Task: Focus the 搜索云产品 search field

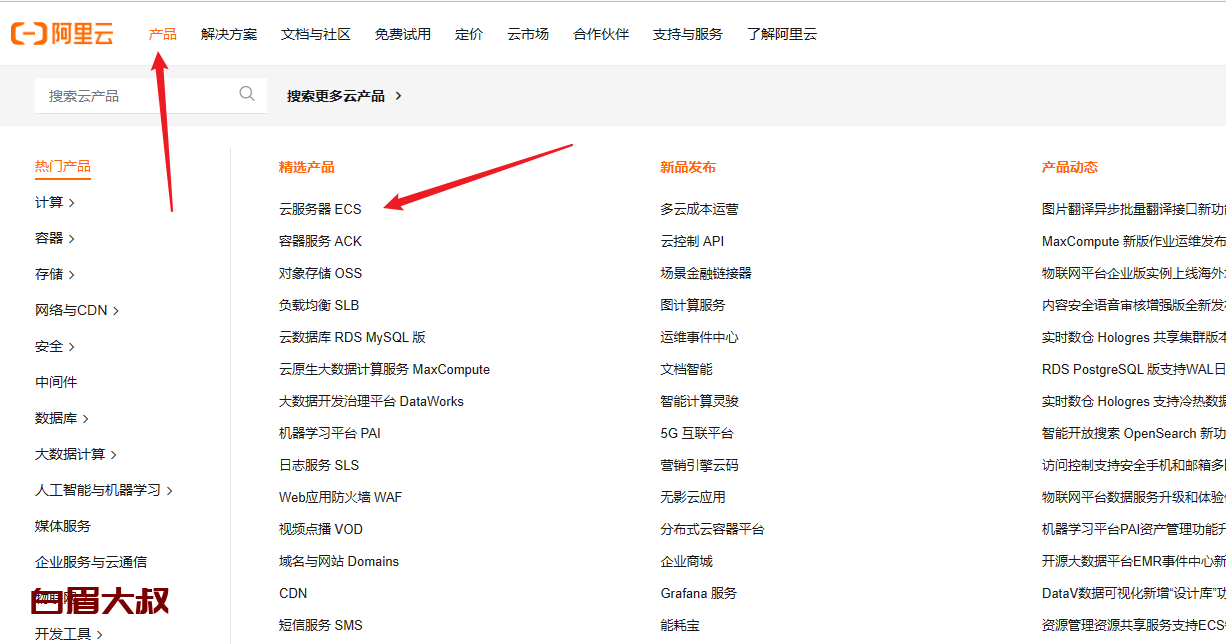Action: (151, 95)
